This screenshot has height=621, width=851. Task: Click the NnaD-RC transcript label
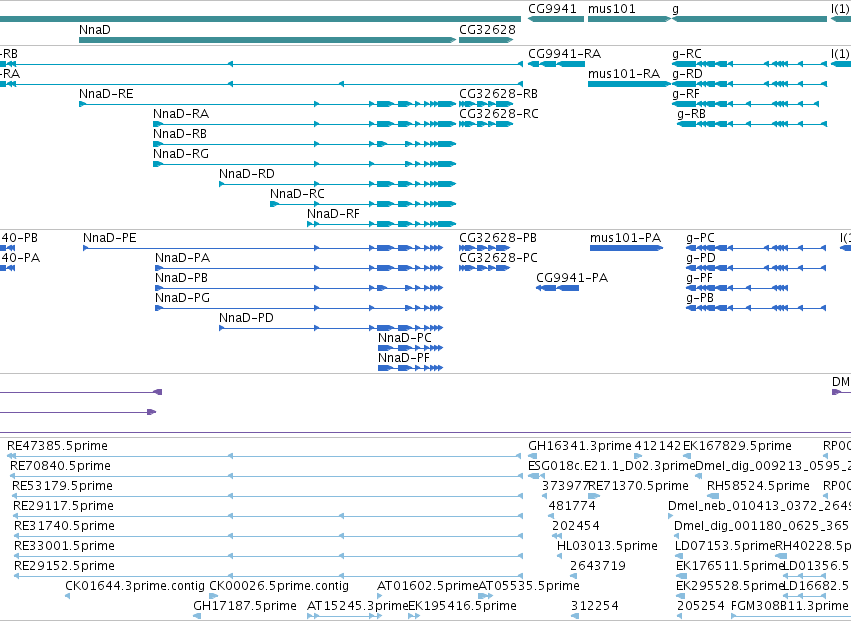pos(297,194)
